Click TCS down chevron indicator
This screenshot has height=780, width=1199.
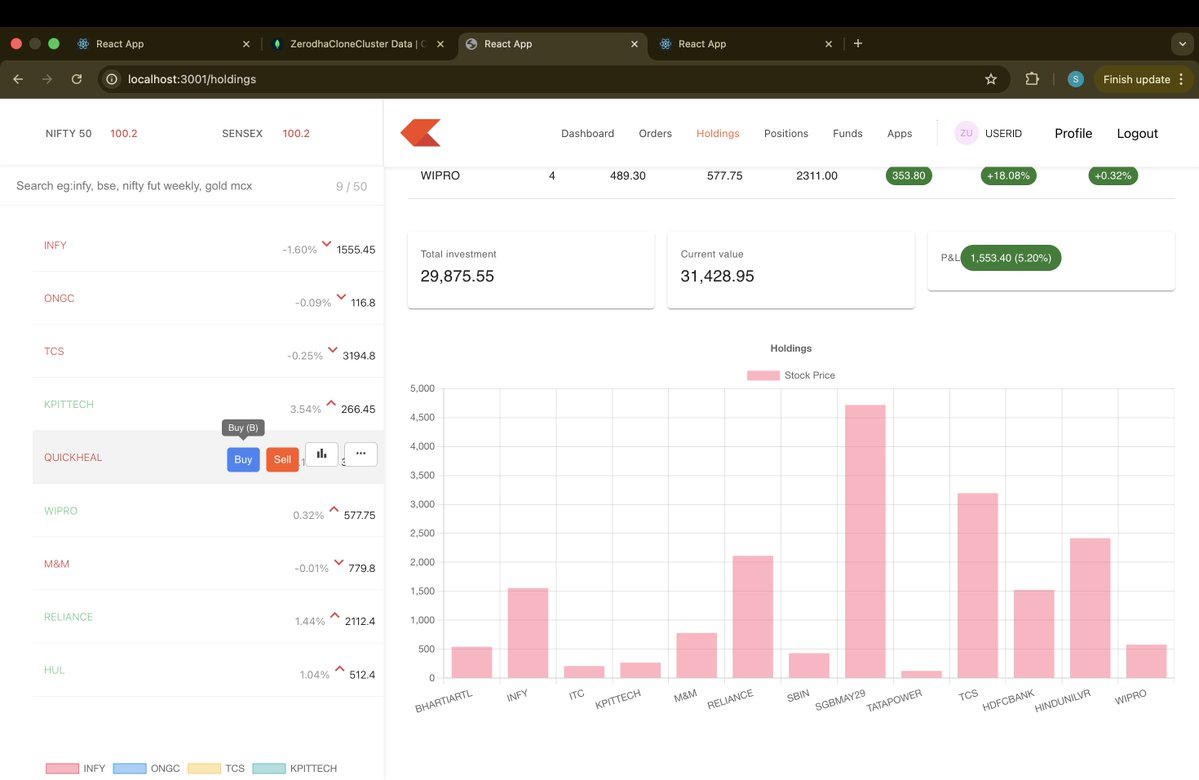(333, 349)
